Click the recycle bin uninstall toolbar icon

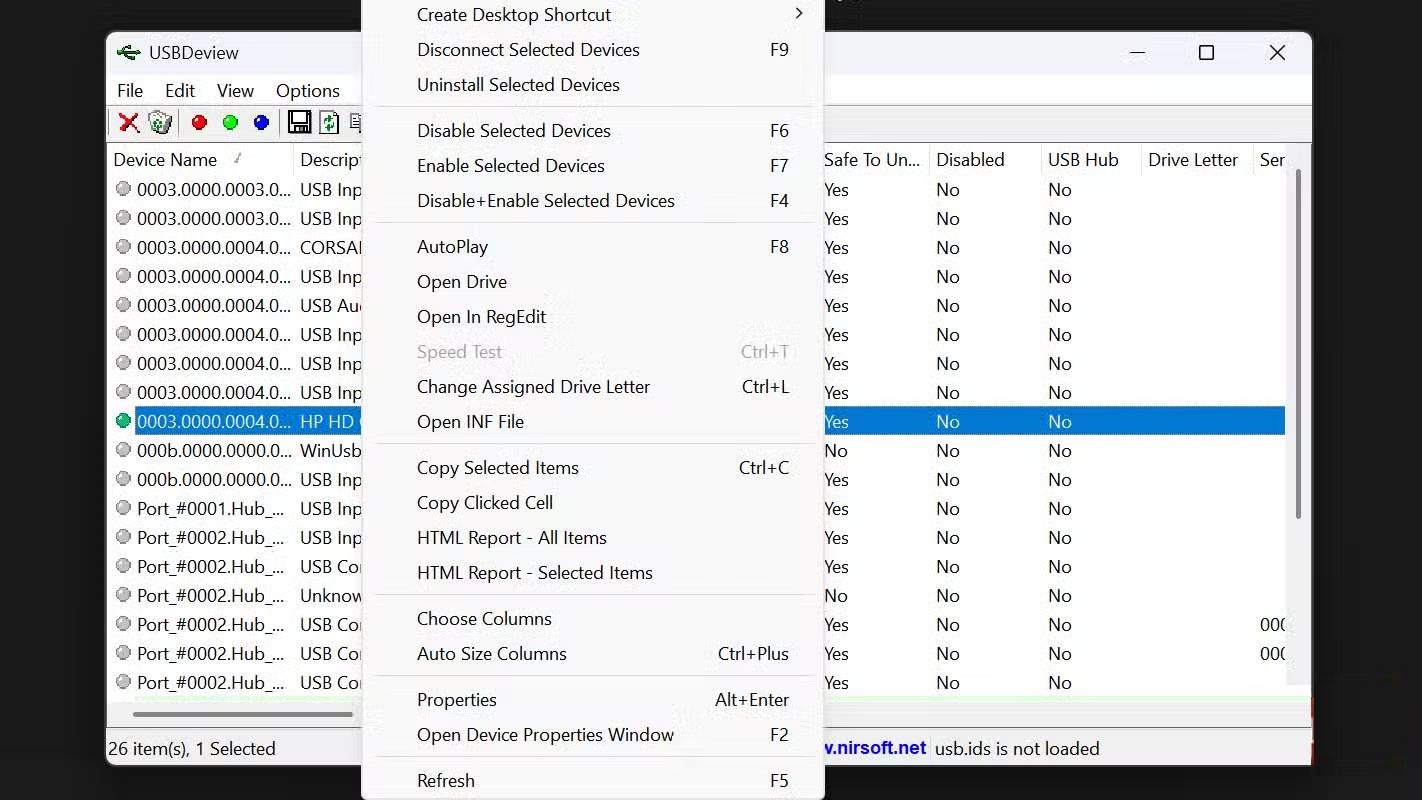tap(160, 122)
